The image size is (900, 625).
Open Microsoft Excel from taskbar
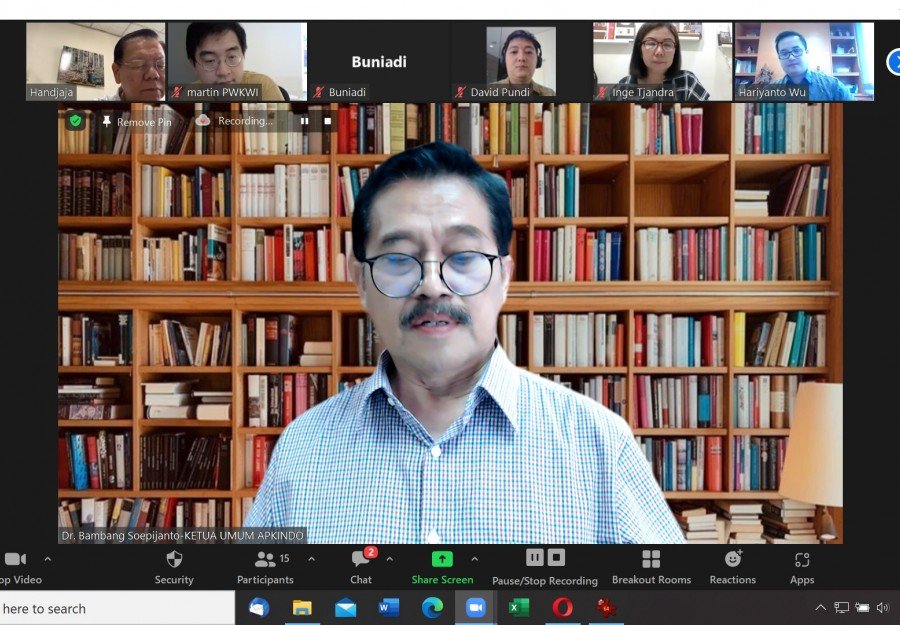pyautogui.click(x=519, y=607)
